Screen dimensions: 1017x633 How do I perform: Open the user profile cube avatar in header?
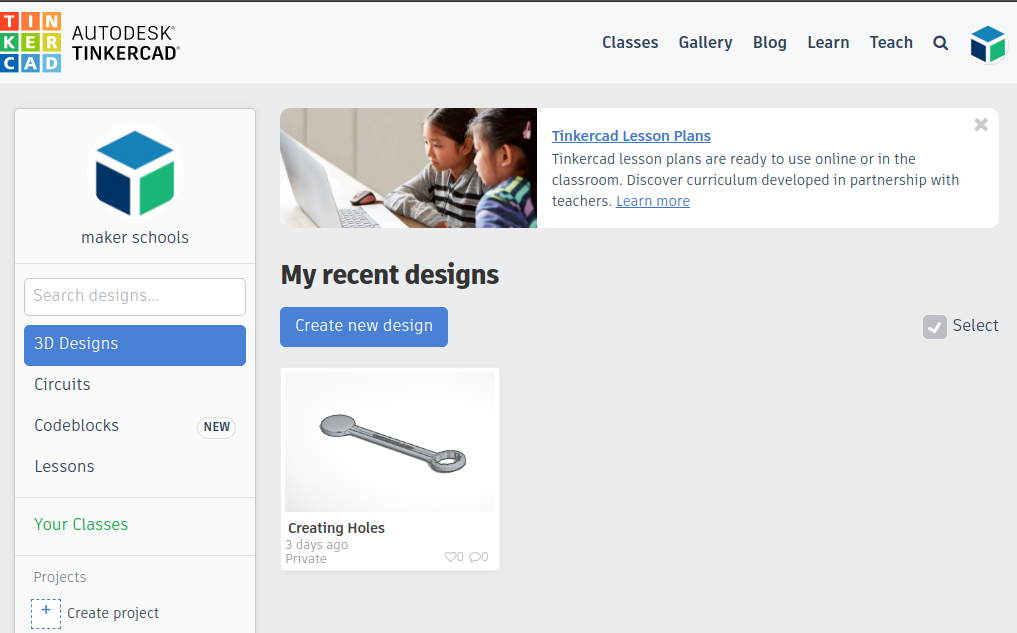pos(988,44)
